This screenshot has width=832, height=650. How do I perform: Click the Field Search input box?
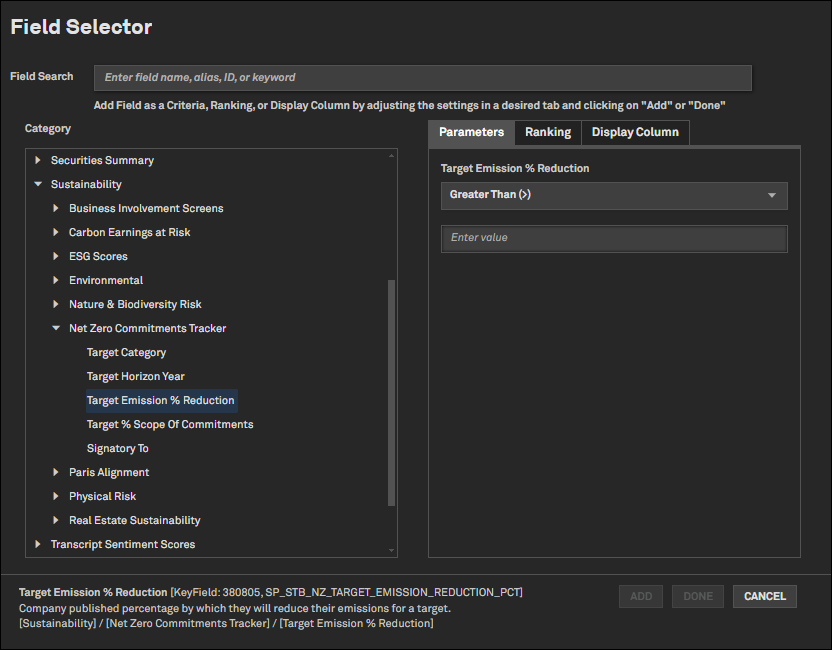click(422, 77)
